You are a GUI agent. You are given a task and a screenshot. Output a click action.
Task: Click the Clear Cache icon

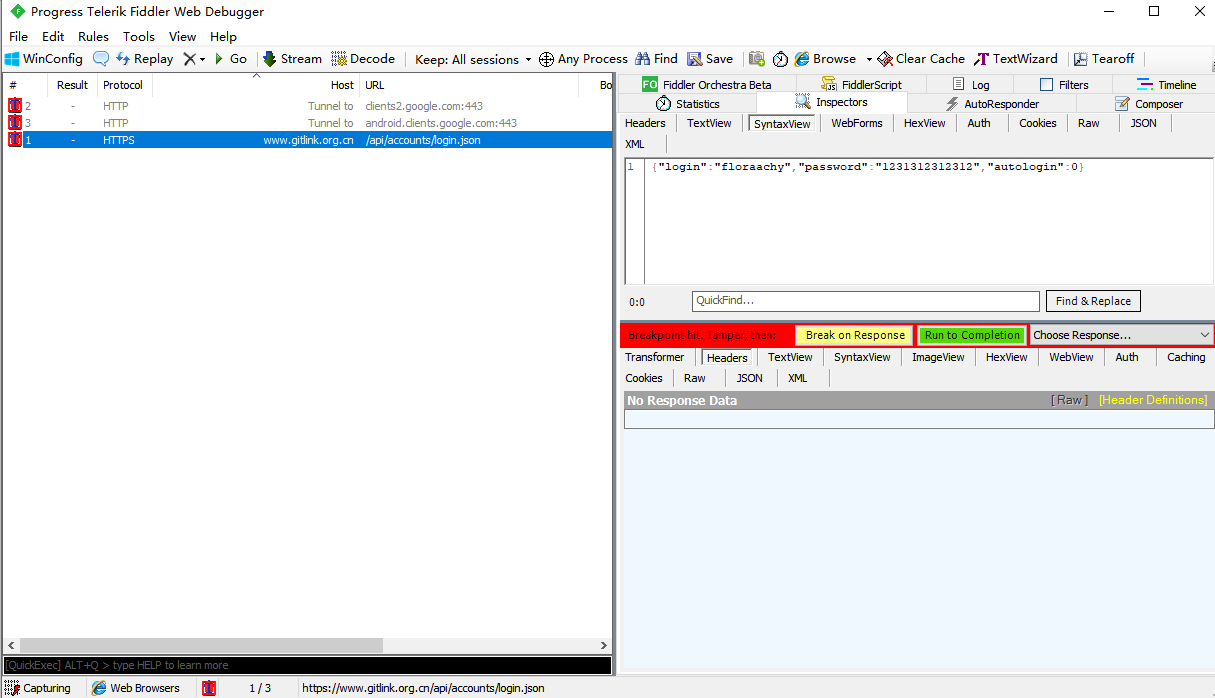[x=885, y=59]
